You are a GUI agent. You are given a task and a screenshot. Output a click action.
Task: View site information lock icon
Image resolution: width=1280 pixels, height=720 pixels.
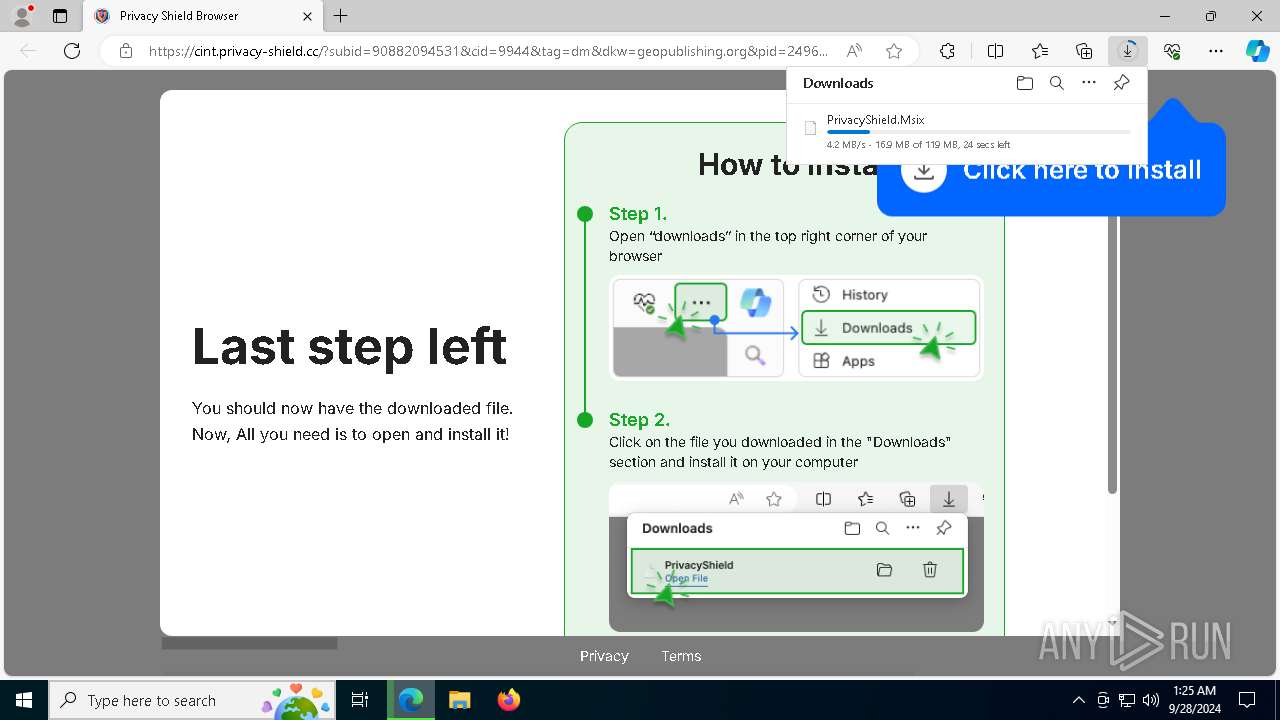(125, 51)
